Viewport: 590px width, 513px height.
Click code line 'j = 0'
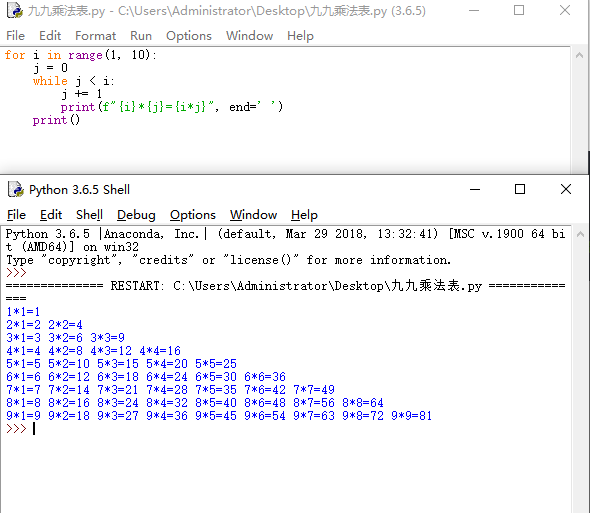50,68
